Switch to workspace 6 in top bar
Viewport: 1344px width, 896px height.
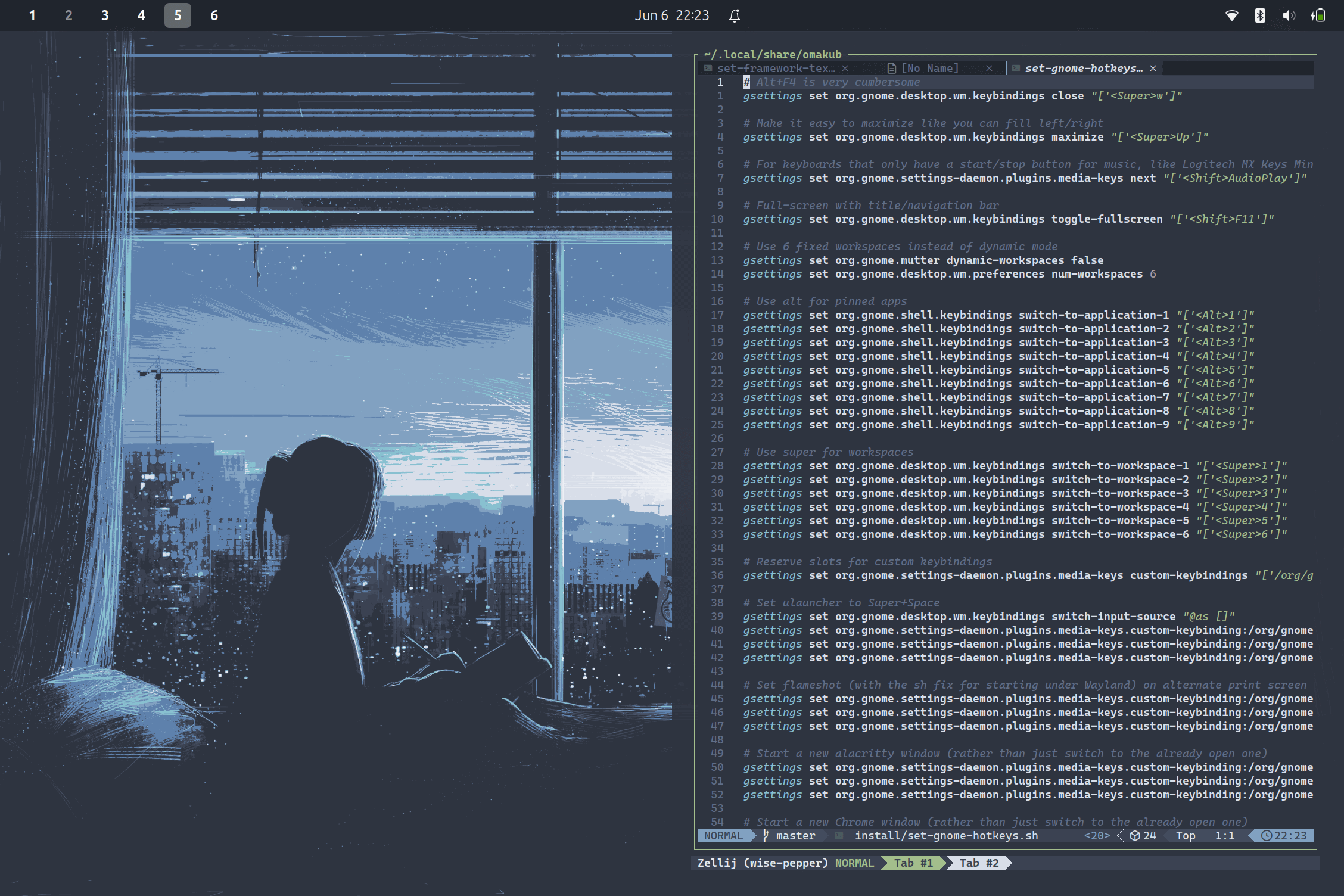point(214,15)
